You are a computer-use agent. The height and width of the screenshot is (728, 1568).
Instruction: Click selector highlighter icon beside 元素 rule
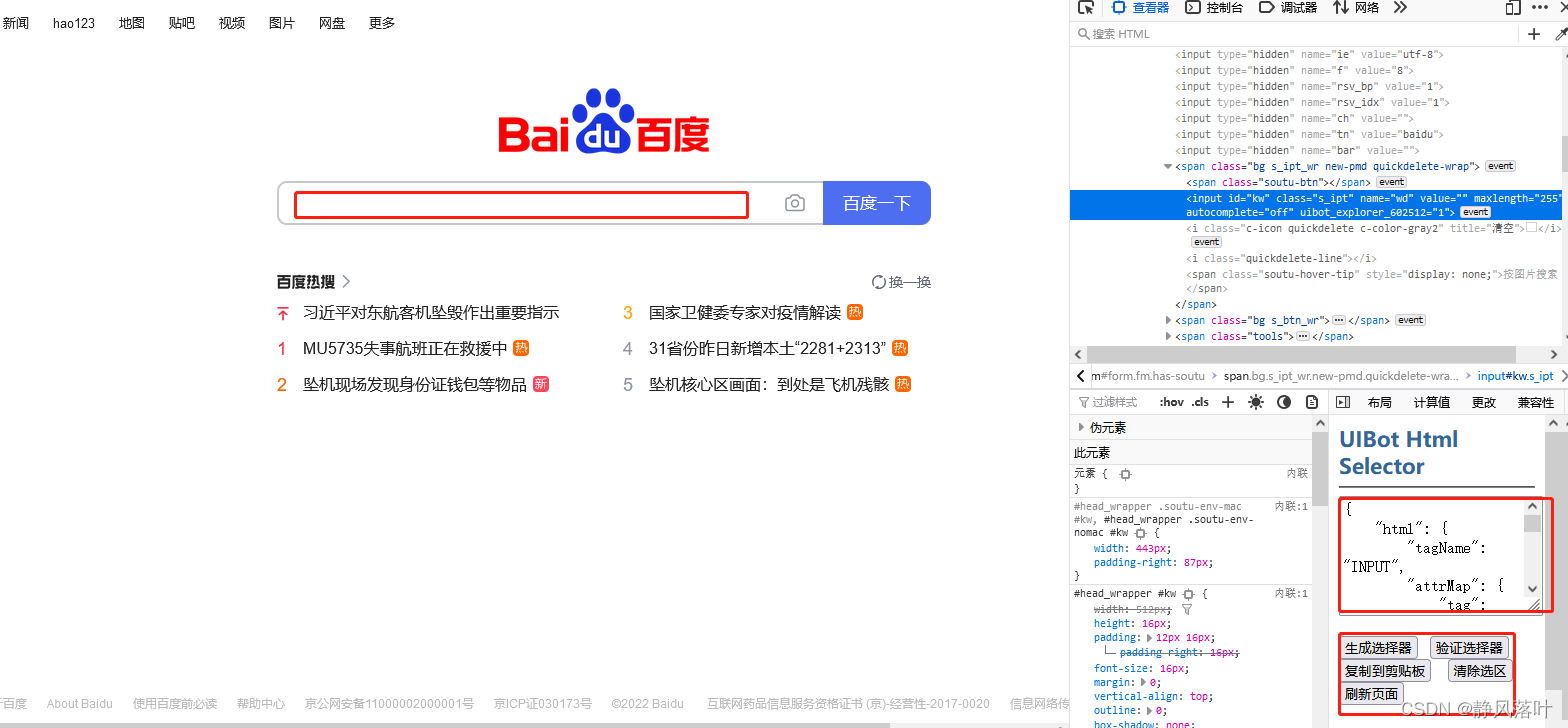pyautogui.click(x=1125, y=474)
